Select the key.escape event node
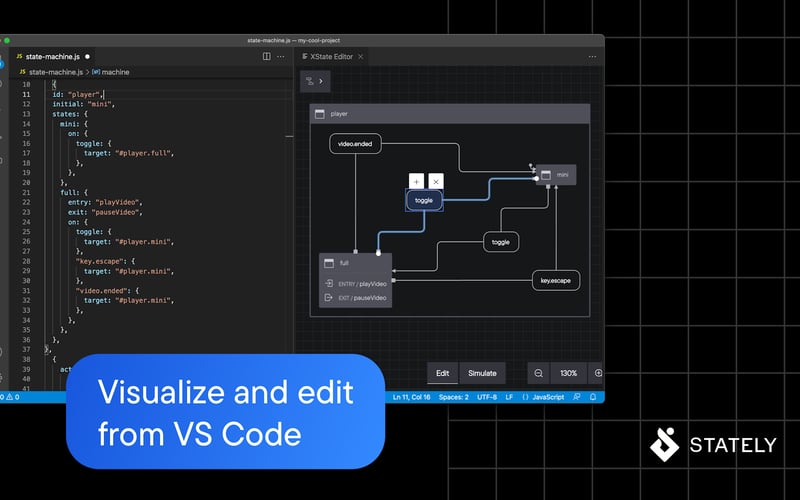The image size is (800, 500). [x=556, y=281]
